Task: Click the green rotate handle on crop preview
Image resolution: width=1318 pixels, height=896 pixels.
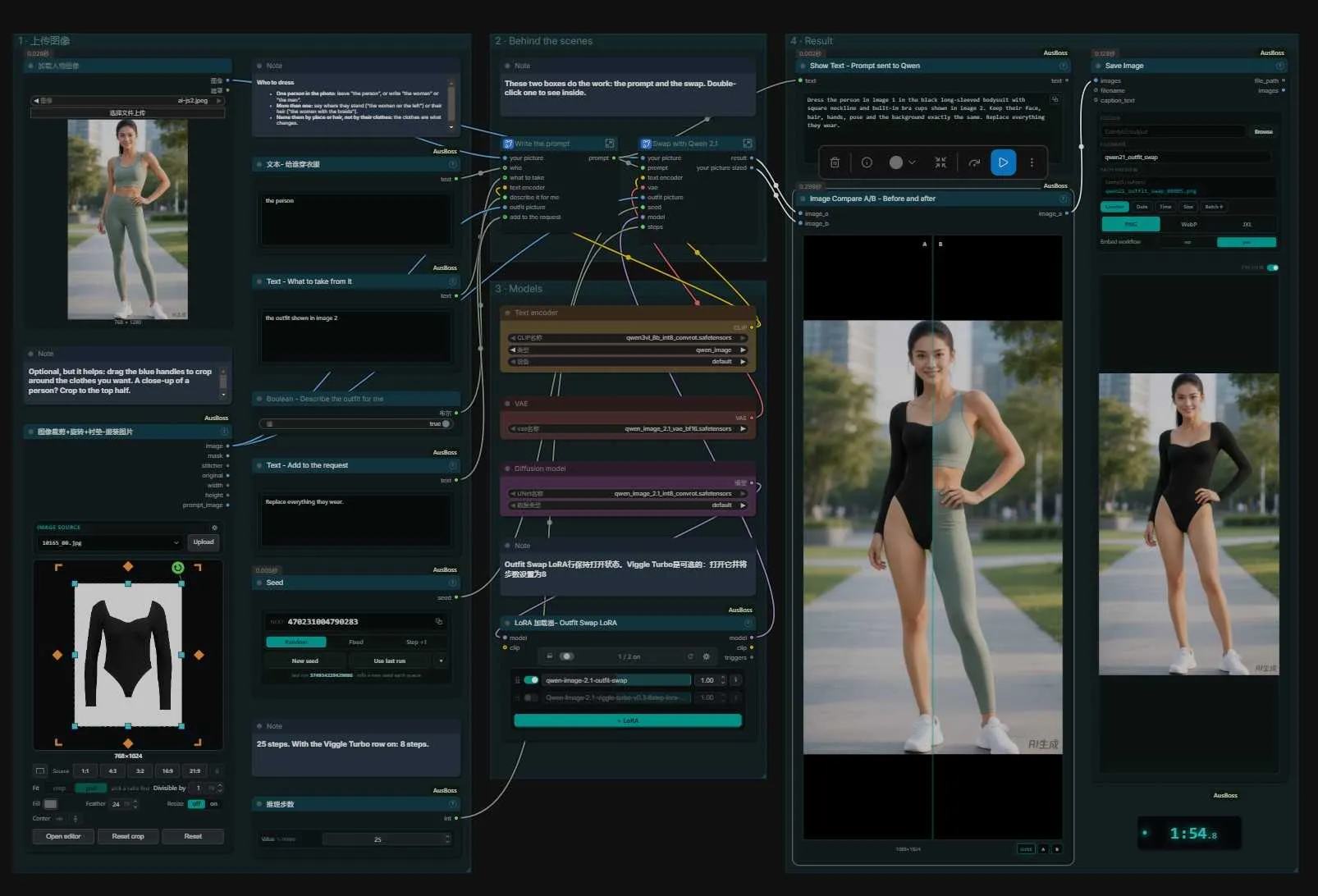Action: click(178, 568)
